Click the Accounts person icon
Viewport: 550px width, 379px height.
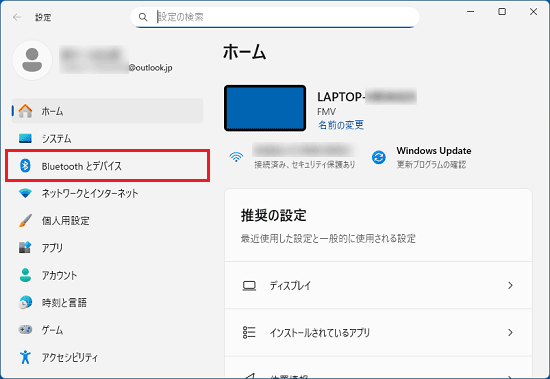(x=25, y=275)
